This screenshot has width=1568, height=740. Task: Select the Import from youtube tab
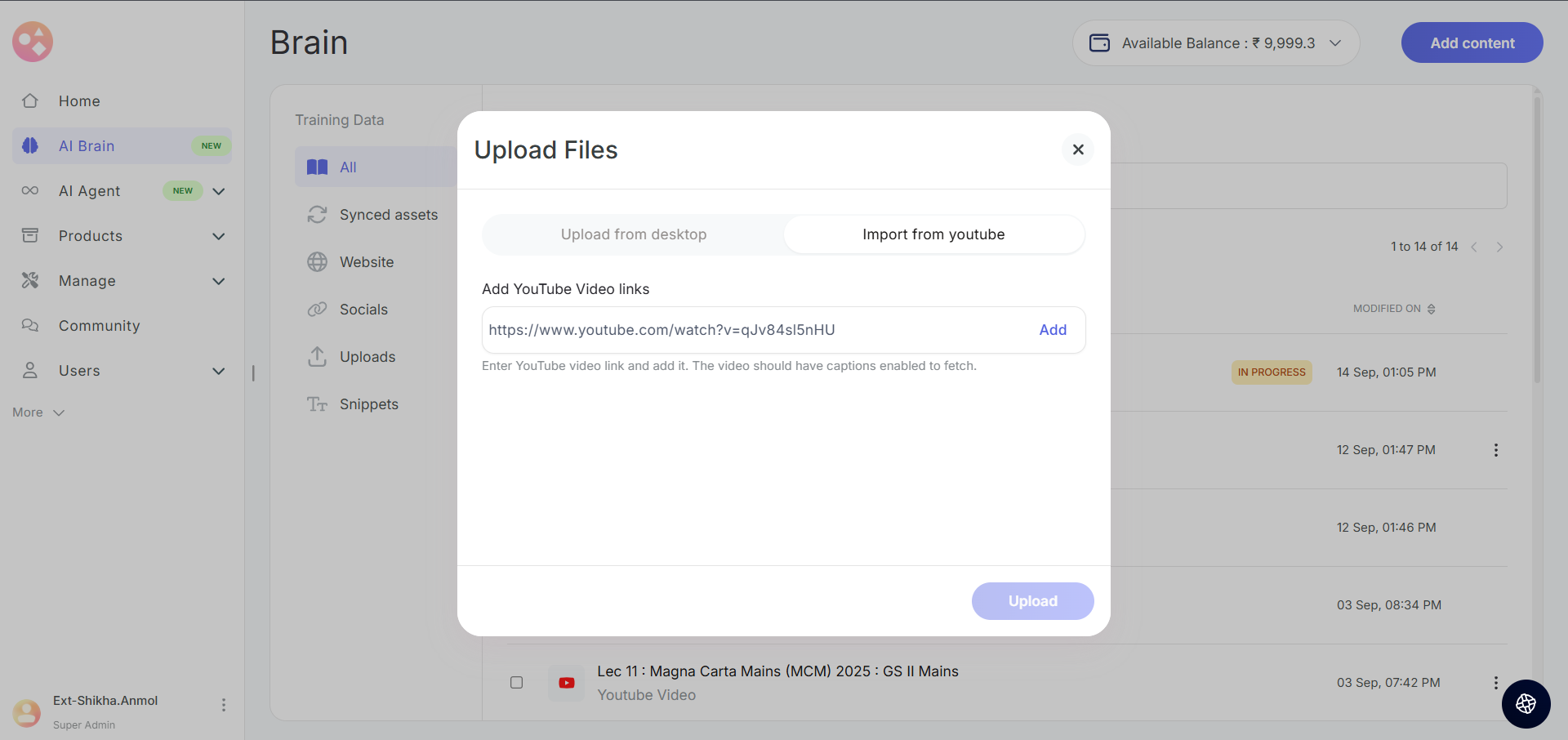point(933,234)
